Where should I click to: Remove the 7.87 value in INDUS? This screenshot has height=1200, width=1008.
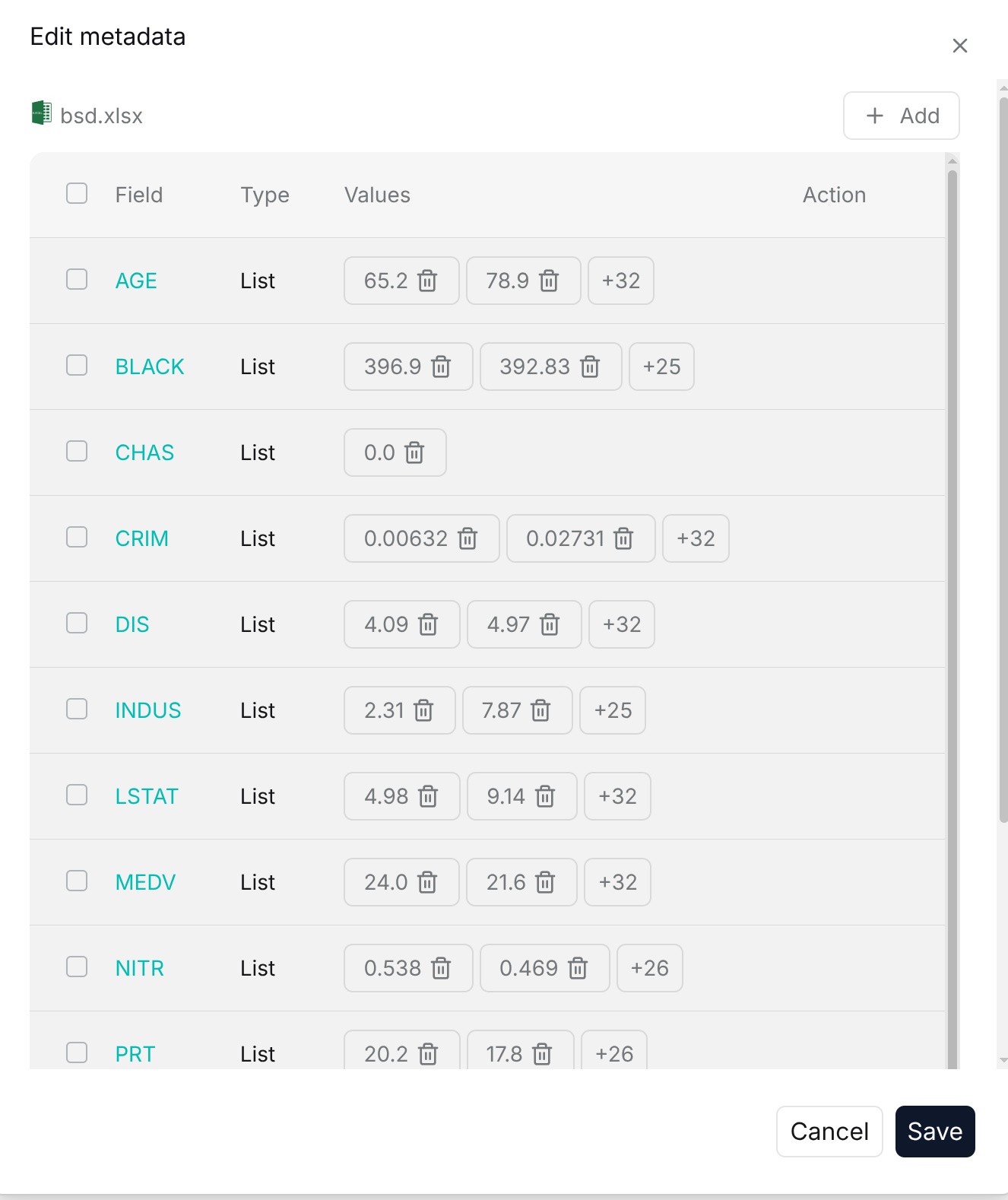540,710
